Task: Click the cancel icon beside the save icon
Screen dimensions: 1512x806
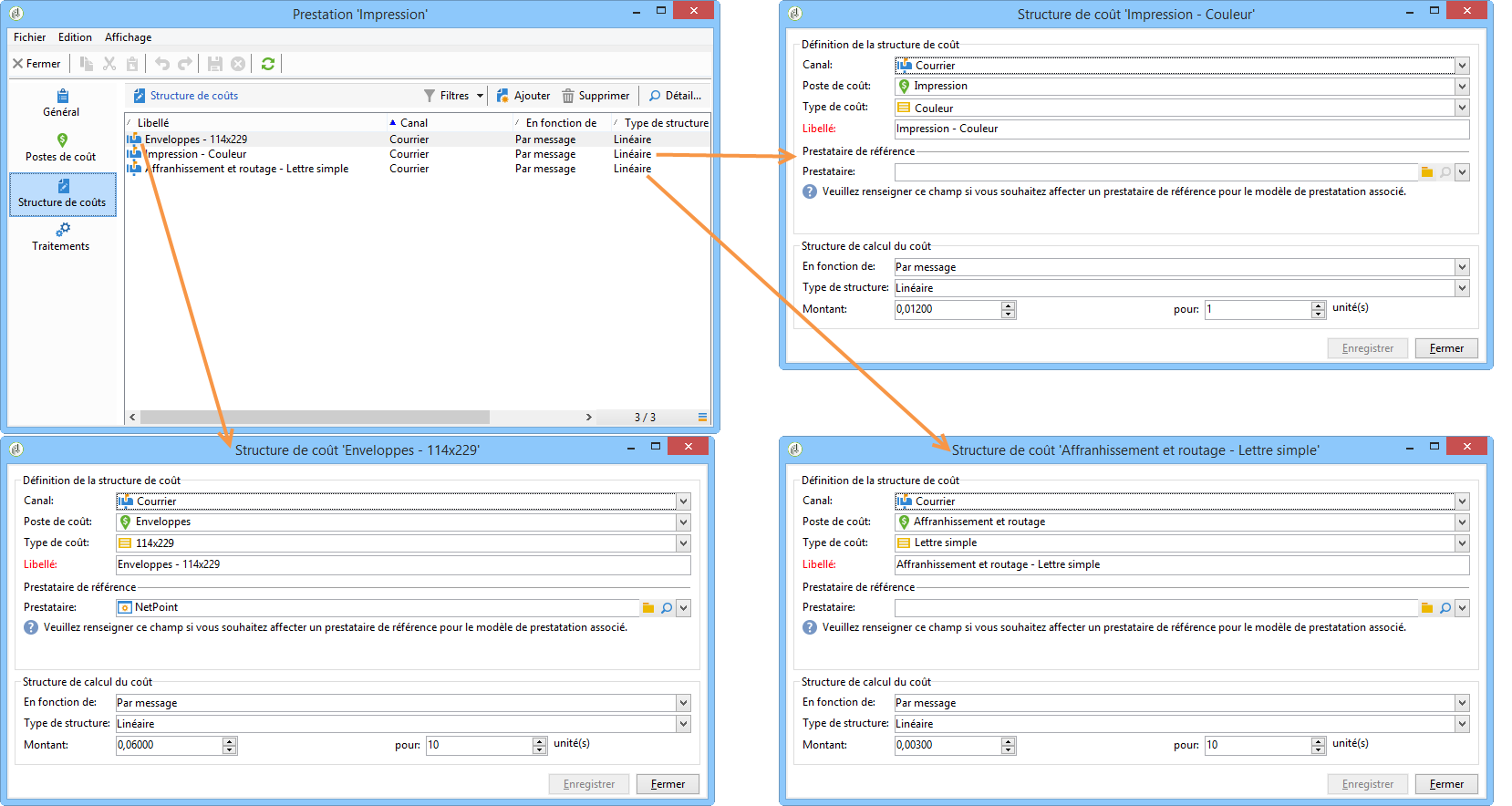Action: [x=238, y=64]
